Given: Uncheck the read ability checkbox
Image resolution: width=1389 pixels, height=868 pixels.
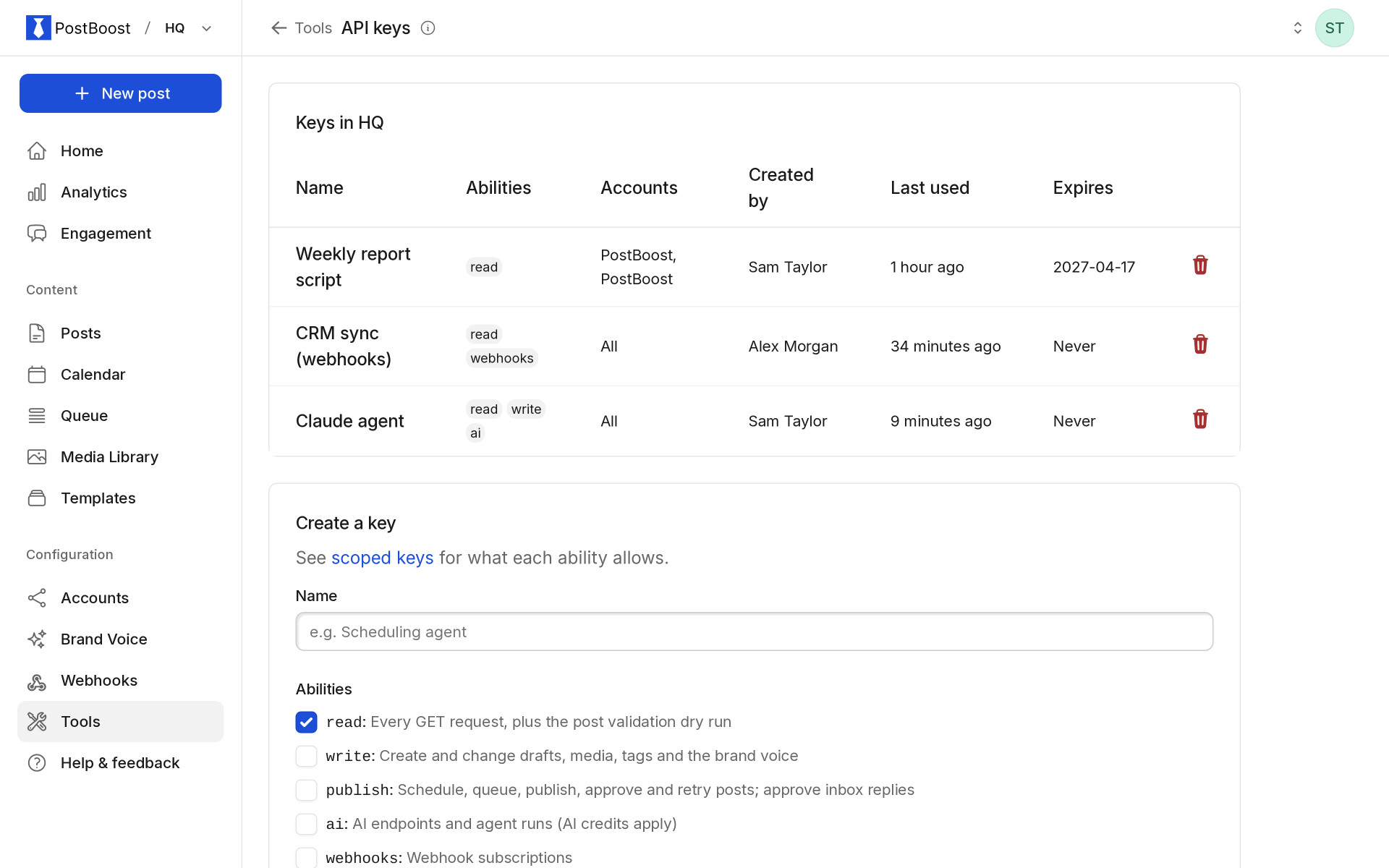Looking at the screenshot, I should pyautogui.click(x=306, y=722).
